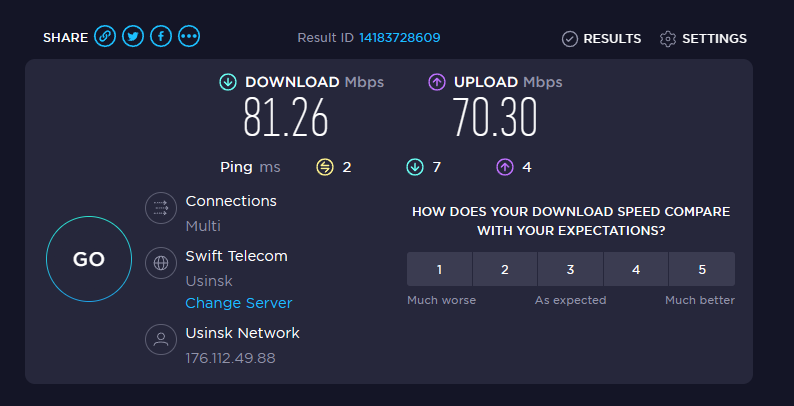Select rating 3 as expected
This screenshot has height=406, width=794.
(570, 269)
